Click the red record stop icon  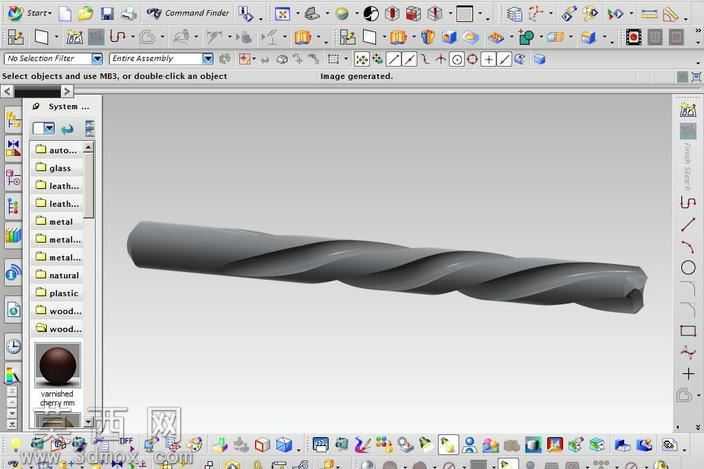633,37
